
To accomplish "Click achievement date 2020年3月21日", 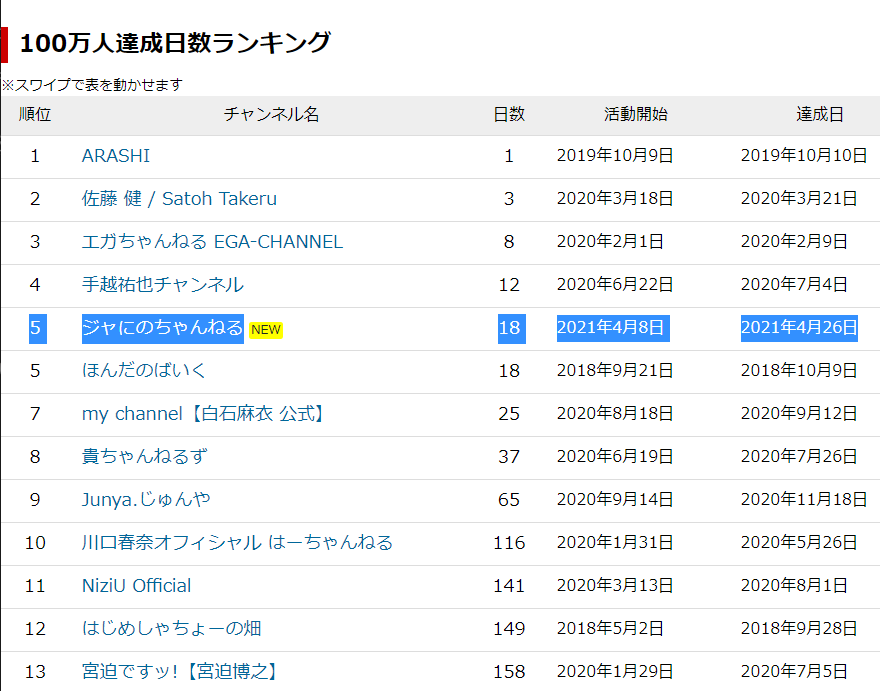I will 799,199.
